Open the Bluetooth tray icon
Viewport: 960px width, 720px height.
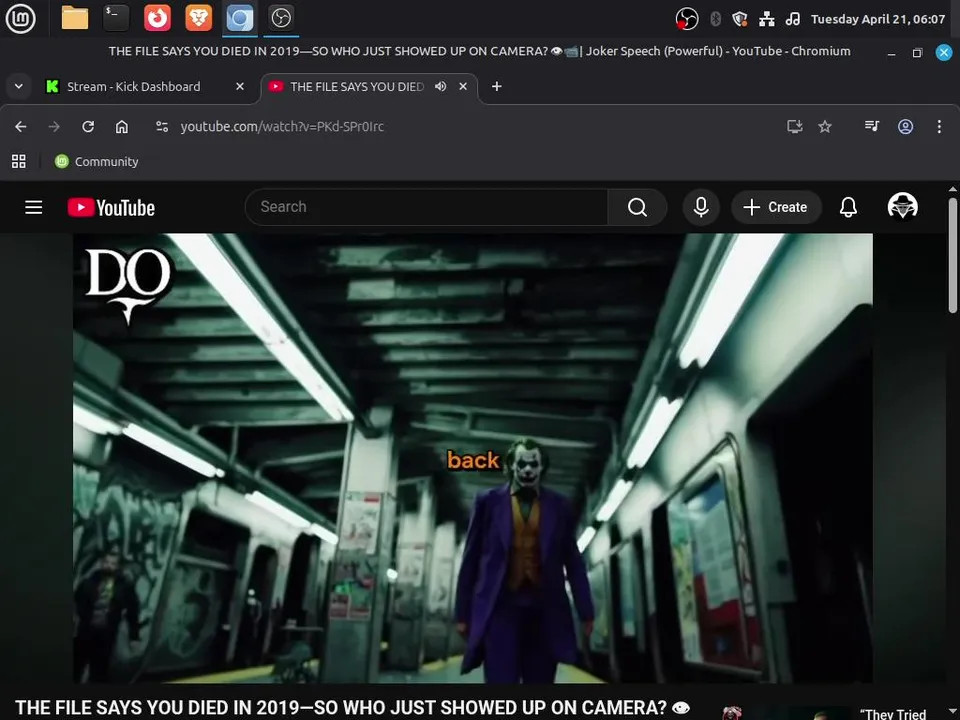click(715, 19)
